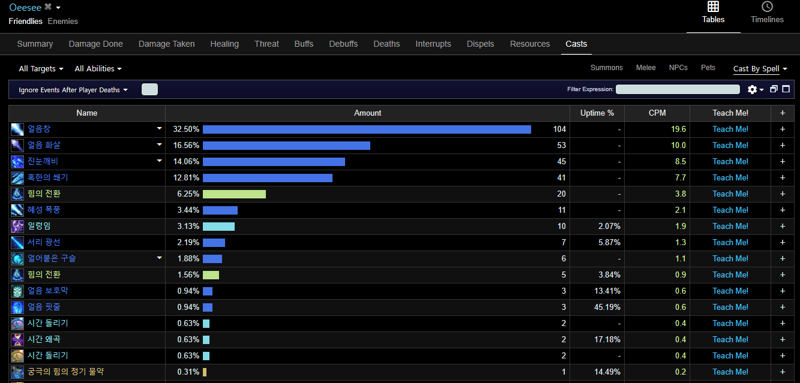Click the plus icon in the 얼음 화살 row

(x=783, y=145)
